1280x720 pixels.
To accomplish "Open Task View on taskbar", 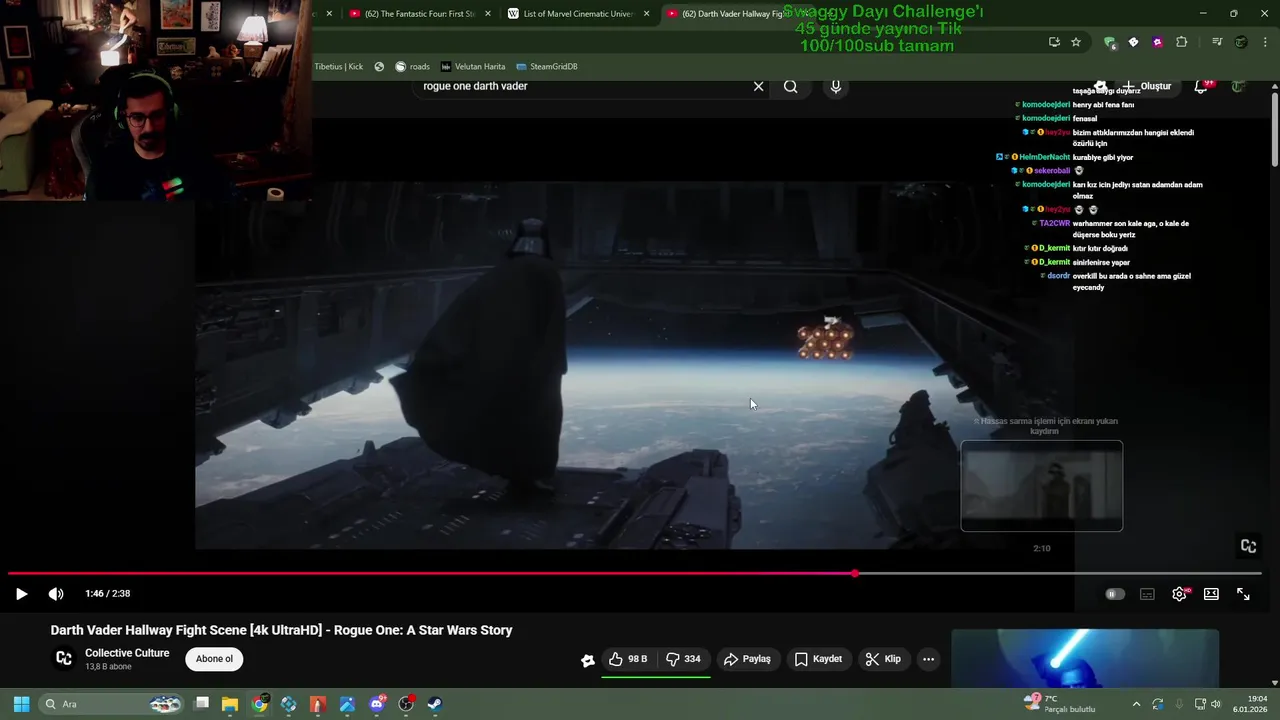I will 201,704.
